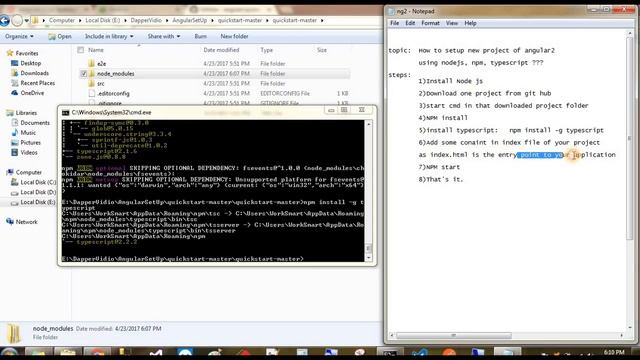Click the Notepad horizontal scrollbar thumb
Viewport: 640px width, 360px height.
click(x=453, y=336)
